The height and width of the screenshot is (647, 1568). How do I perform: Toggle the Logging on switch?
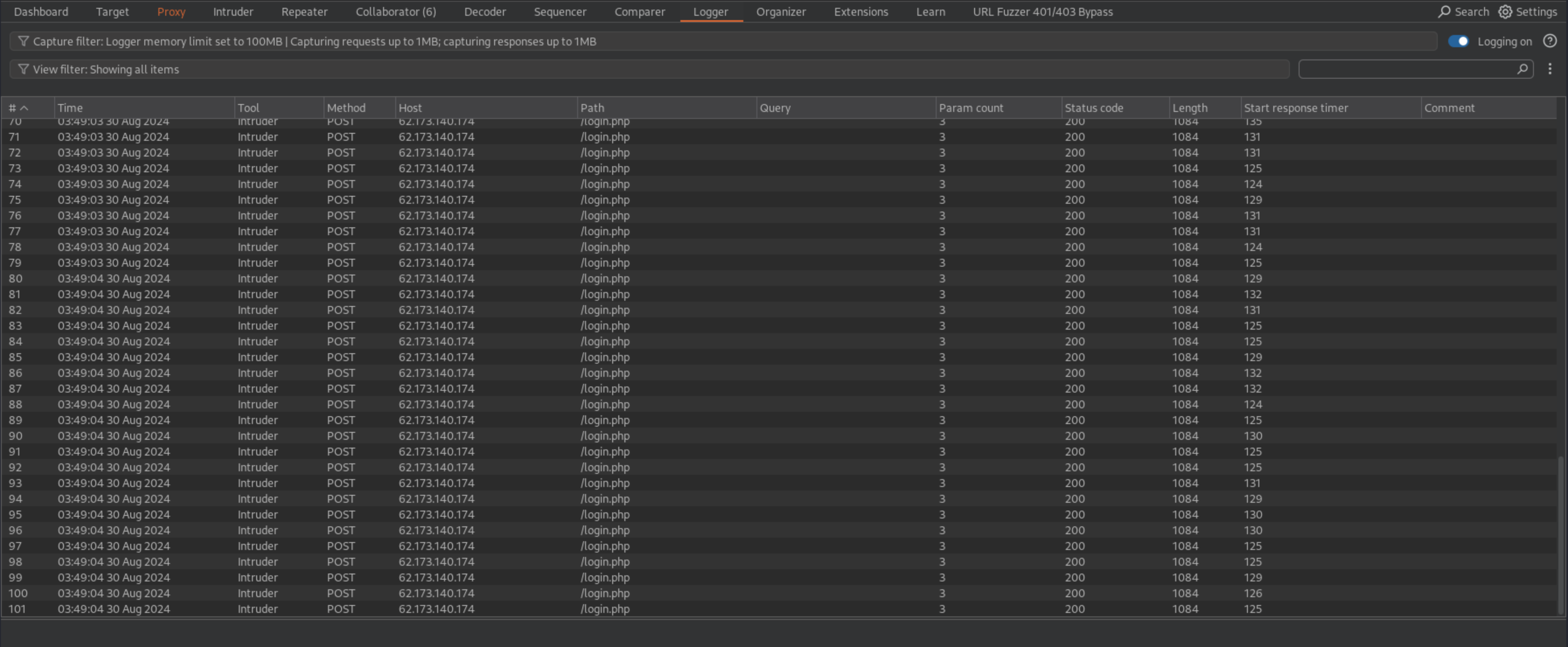point(1458,42)
